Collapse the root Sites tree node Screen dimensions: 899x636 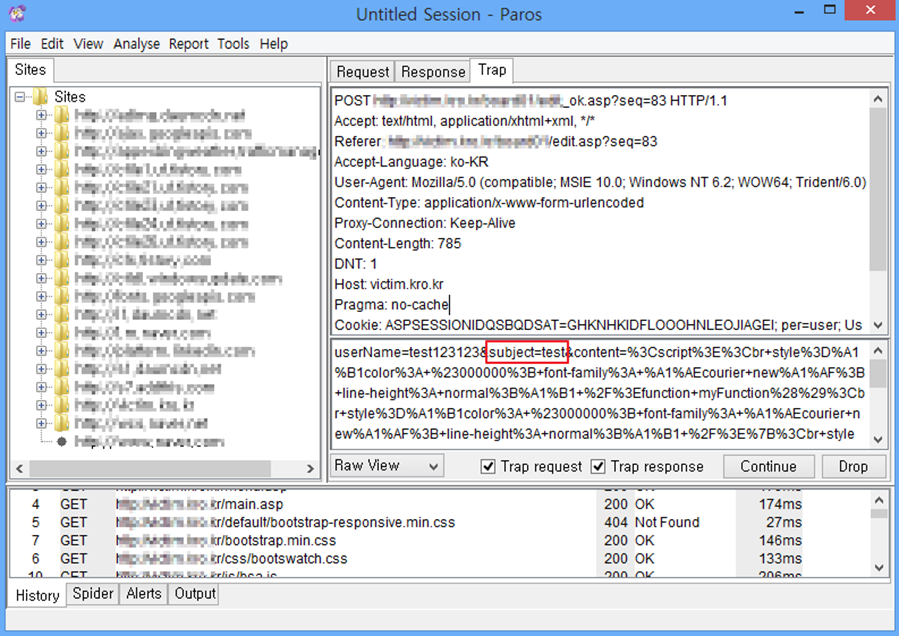[x=20, y=97]
